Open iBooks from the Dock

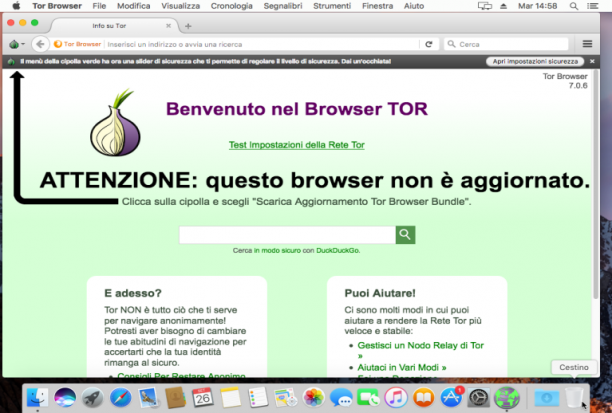pos(423,398)
